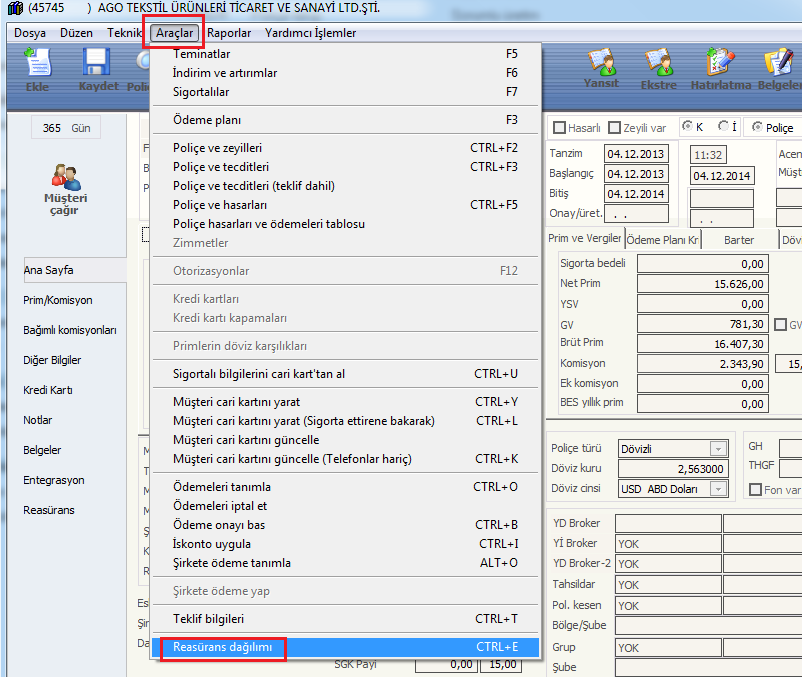802x677 pixels.
Task: Click the Net Prim input field
Action: [x=702, y=284]
